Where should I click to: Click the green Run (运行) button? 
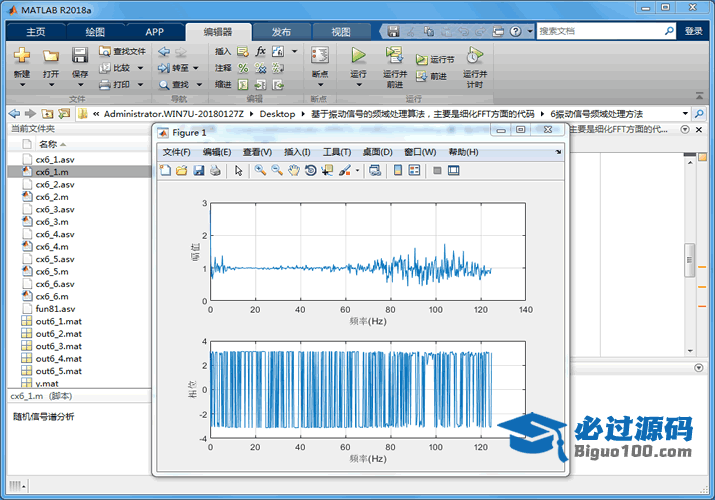pyautogui.click(x=358, y=56)
